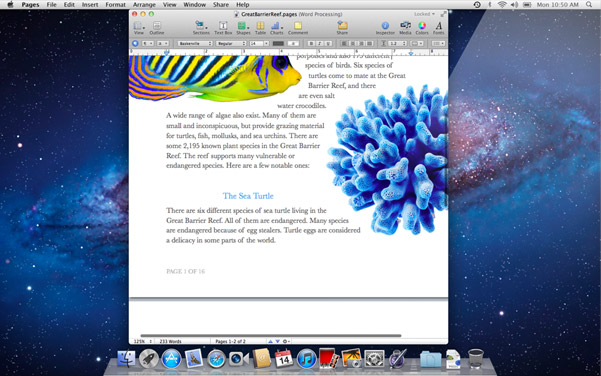This screenshot has width=601, height=376.
Task: Open Address Book from the Dock
Action: pyautogui.click(x=261, y=358)
